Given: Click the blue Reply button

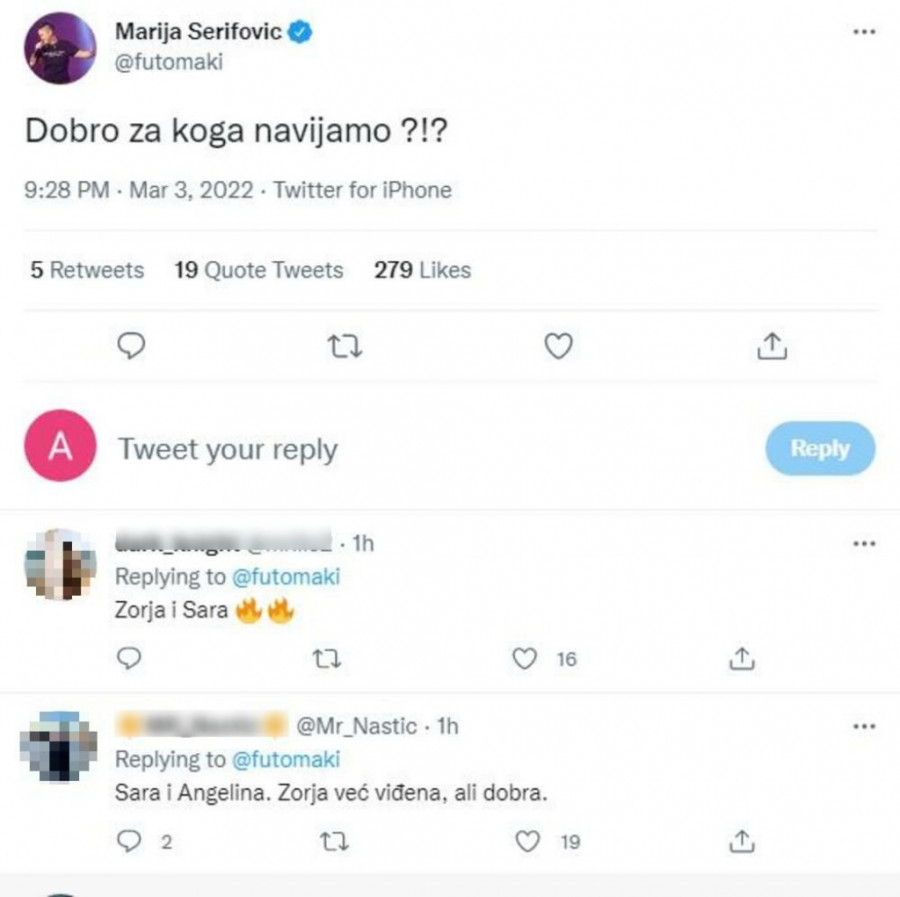Looking at the screenshot, I should tap(820, 449).
